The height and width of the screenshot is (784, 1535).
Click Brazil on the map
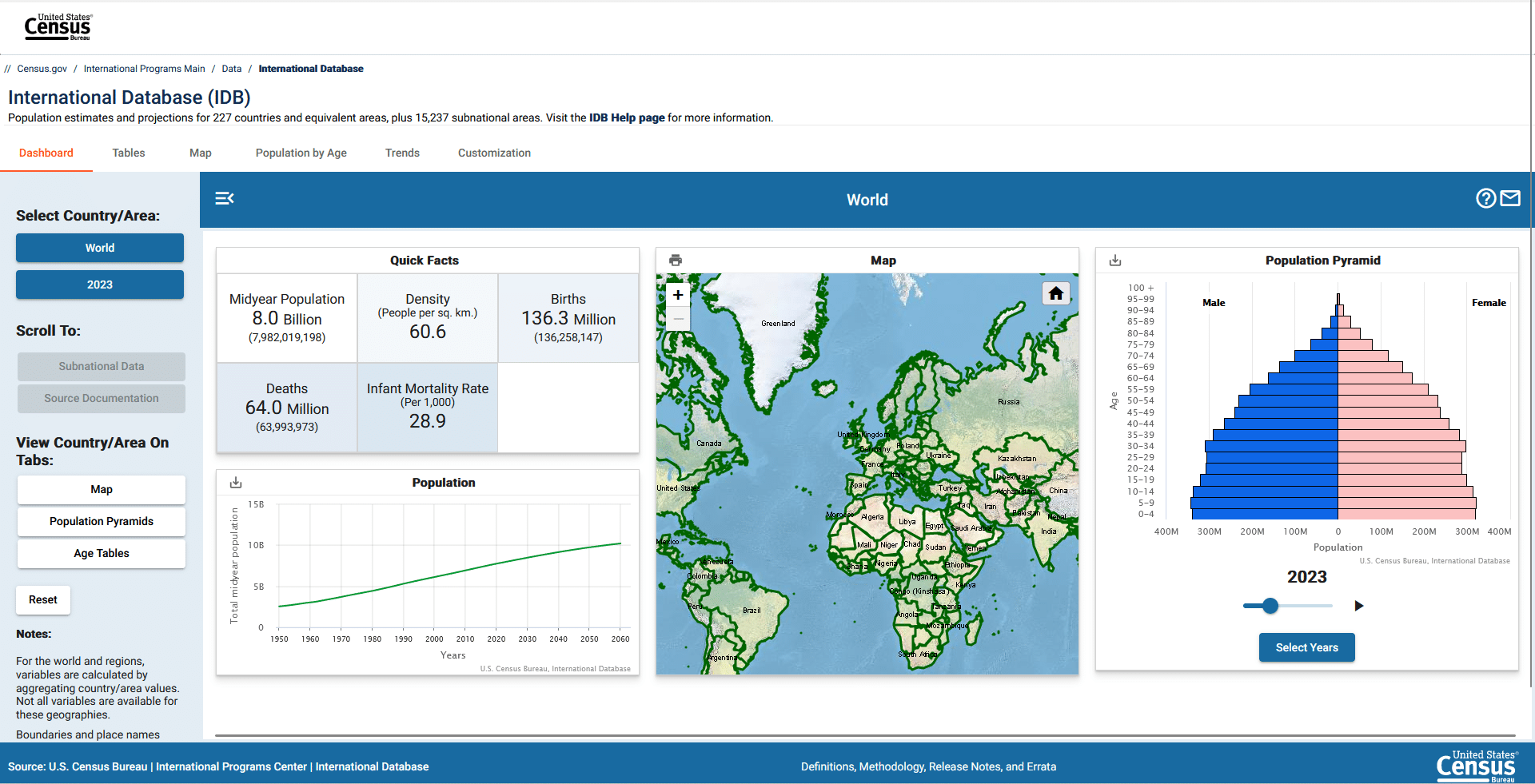pos(752,611)
